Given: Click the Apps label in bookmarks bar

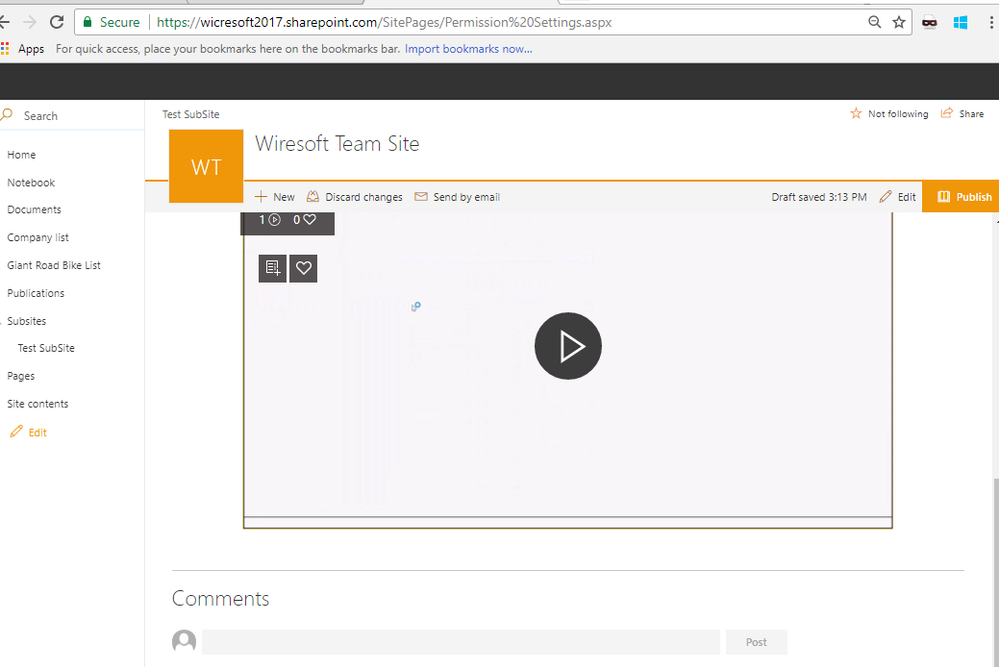Looking at the screenshot, I should (x=31, y=49).
